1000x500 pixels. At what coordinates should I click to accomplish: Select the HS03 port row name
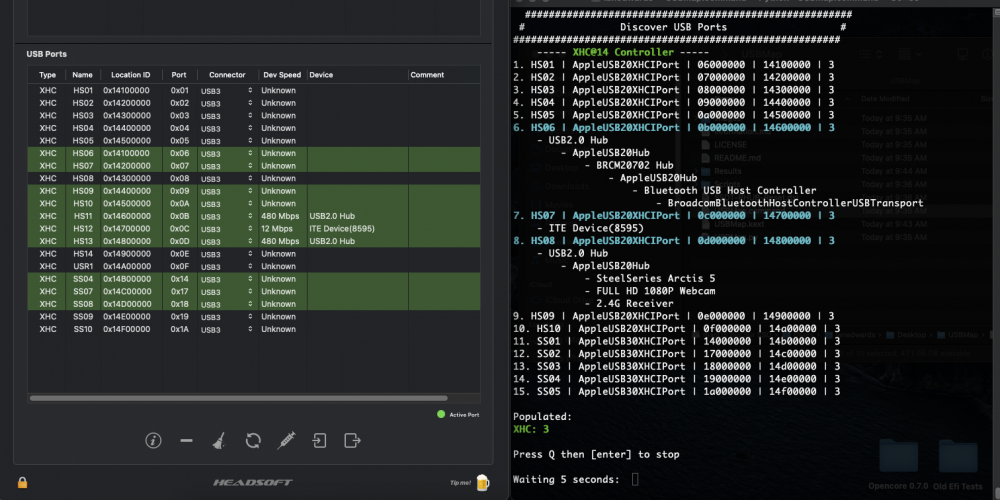coord(83,115)
